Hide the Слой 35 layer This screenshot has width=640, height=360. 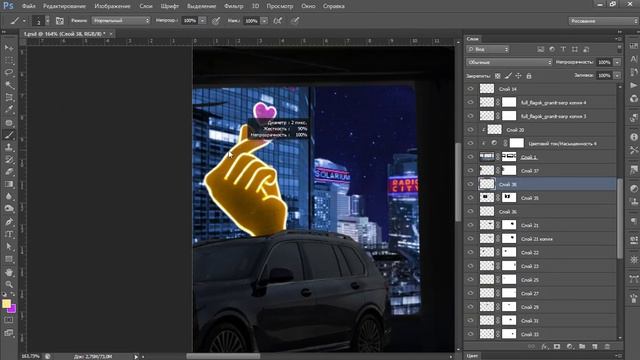point(470,198)
